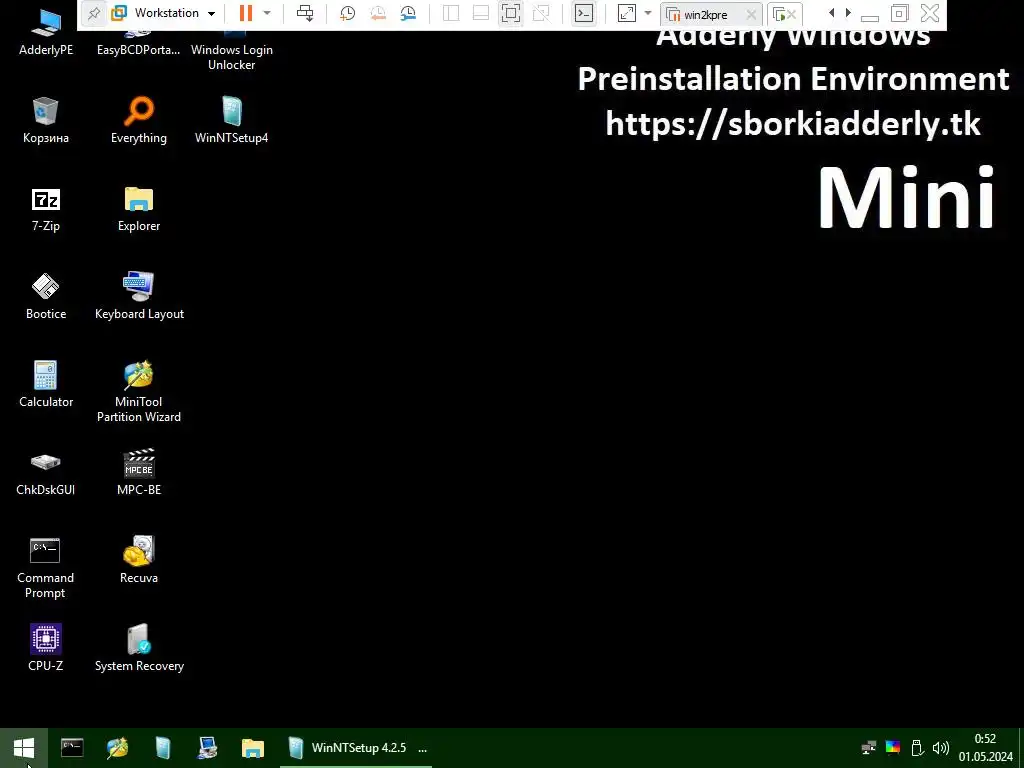This screenshot has height=768, width=1024.
Task: Open the network tray icon
Action: tap(869, 748)
